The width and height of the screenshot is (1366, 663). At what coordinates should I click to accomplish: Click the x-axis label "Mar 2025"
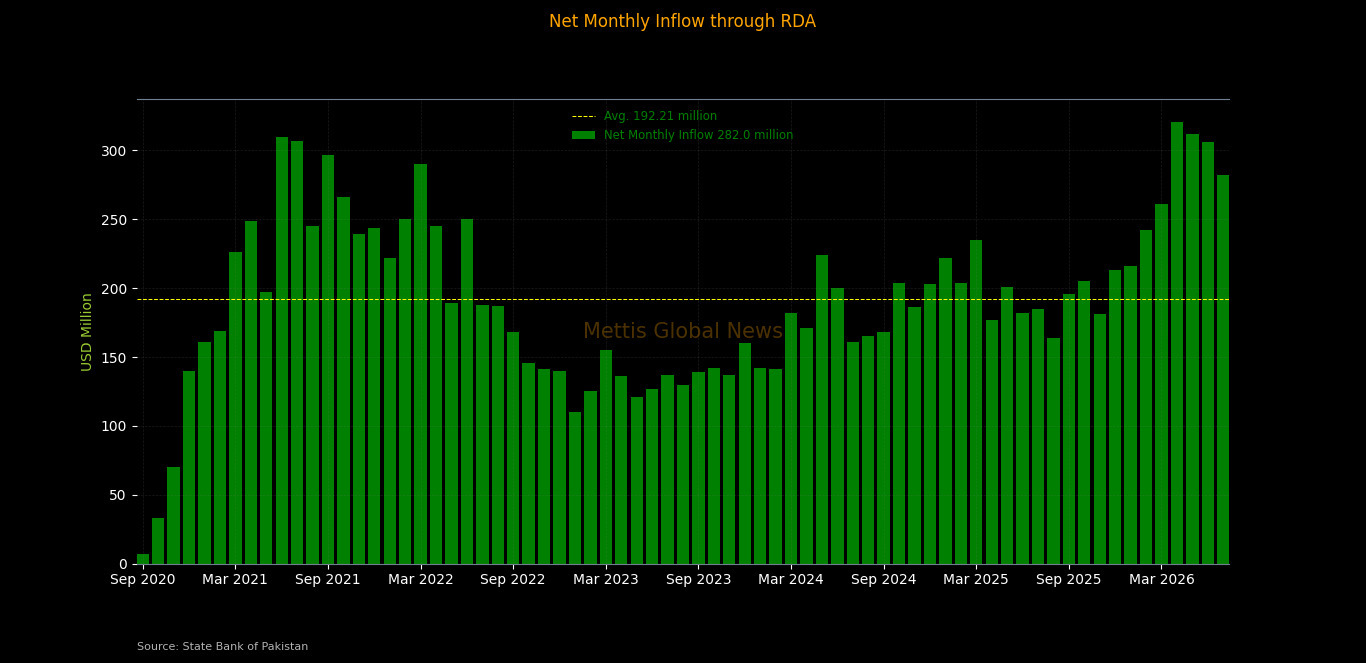(x=976, y=580)
